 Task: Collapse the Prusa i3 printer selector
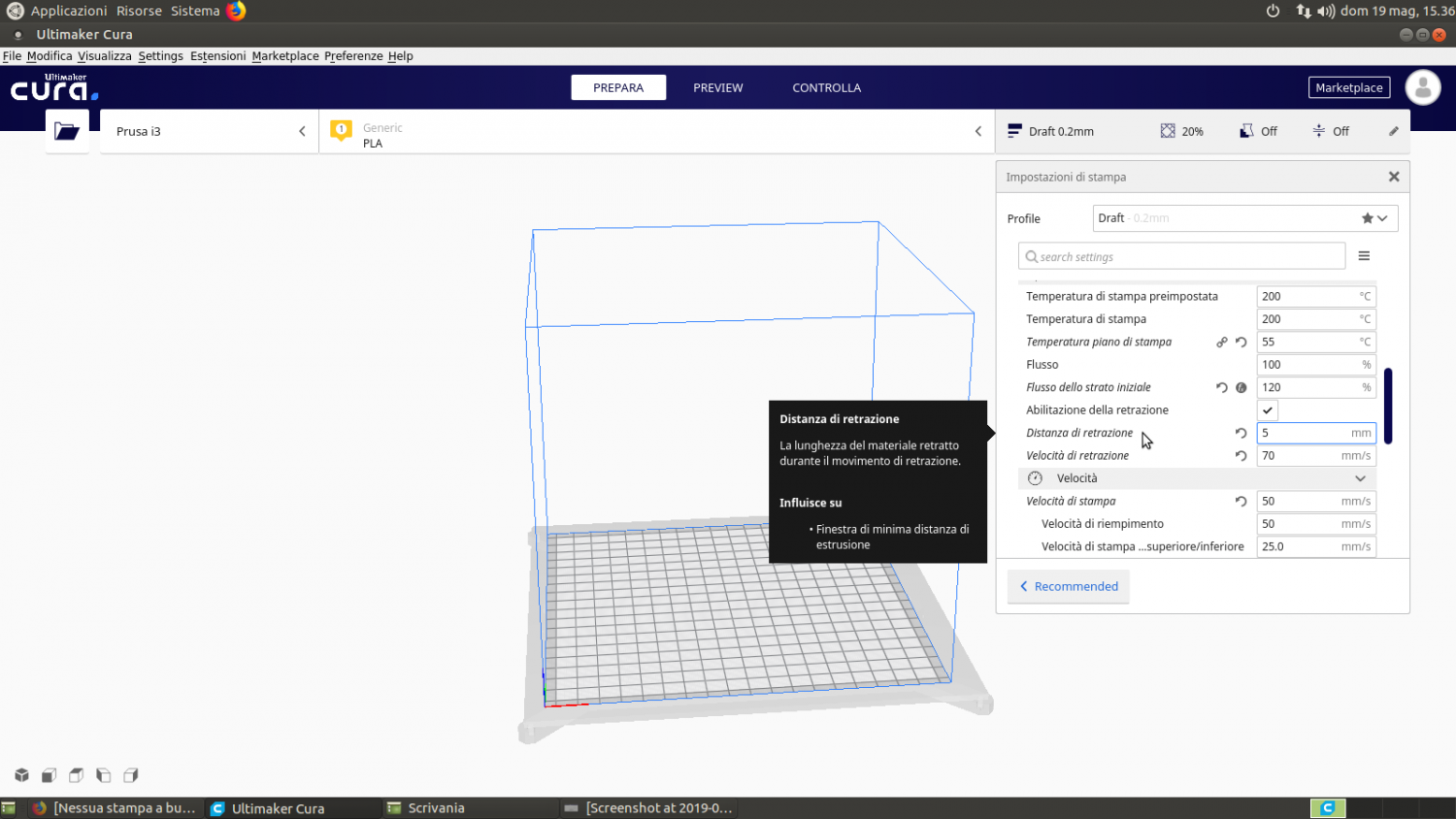pyautogui.click(x=302, y=131)
